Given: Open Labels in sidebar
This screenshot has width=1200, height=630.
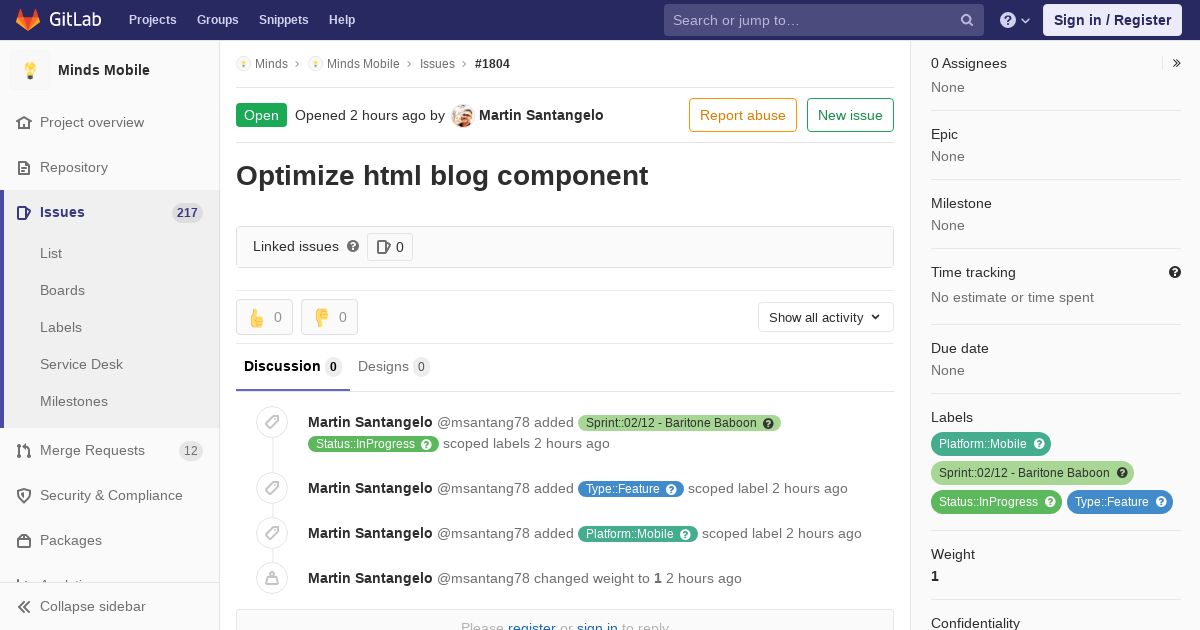Looking at the screenshot, I should tap(61, 327).
